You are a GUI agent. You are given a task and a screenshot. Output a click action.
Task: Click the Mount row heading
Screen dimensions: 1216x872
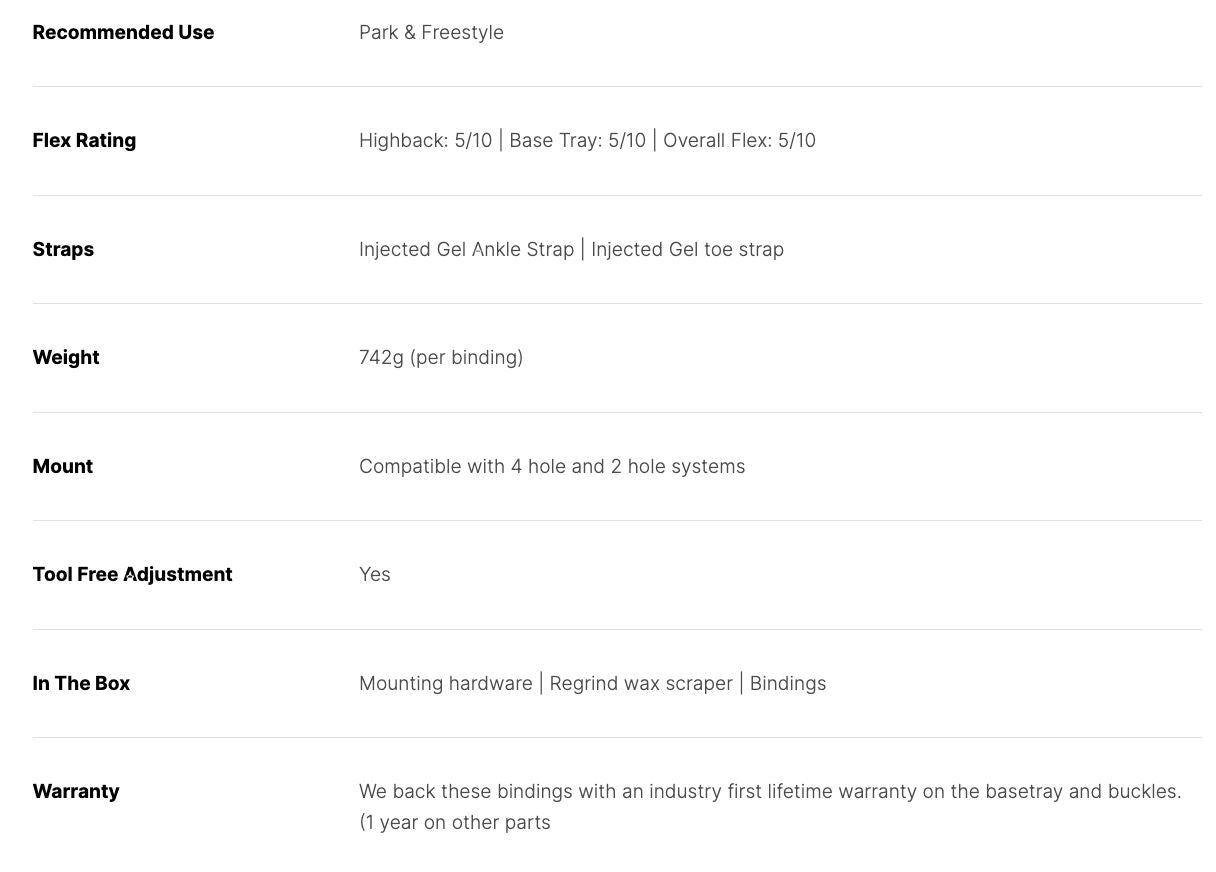[62, 466]
